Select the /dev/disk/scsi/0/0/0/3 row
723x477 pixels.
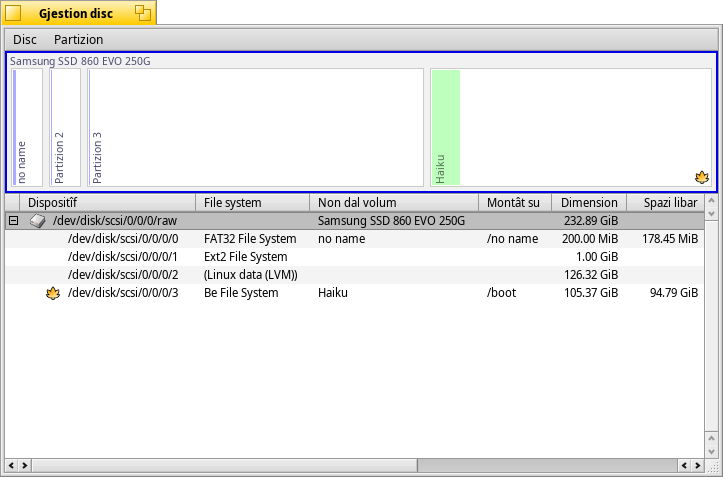[355, 293]
